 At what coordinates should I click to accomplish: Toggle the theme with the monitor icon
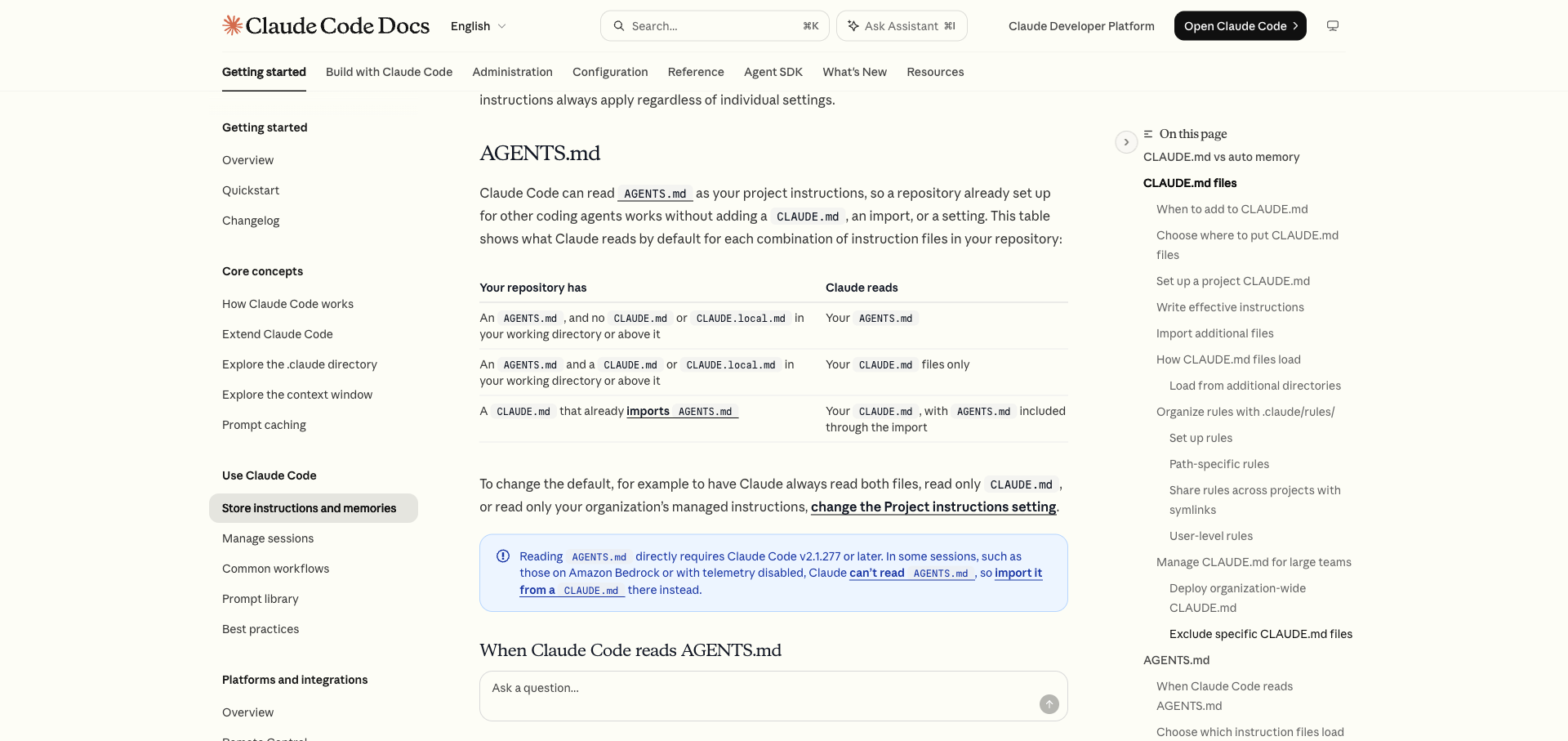1333,26
